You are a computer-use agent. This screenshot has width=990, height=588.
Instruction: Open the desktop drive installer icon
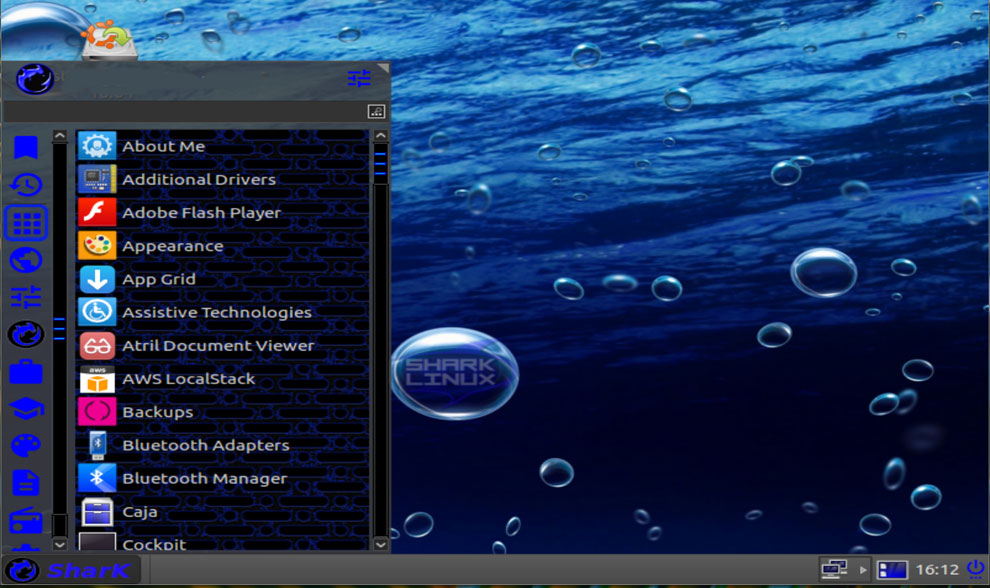[x=109, y=38]
